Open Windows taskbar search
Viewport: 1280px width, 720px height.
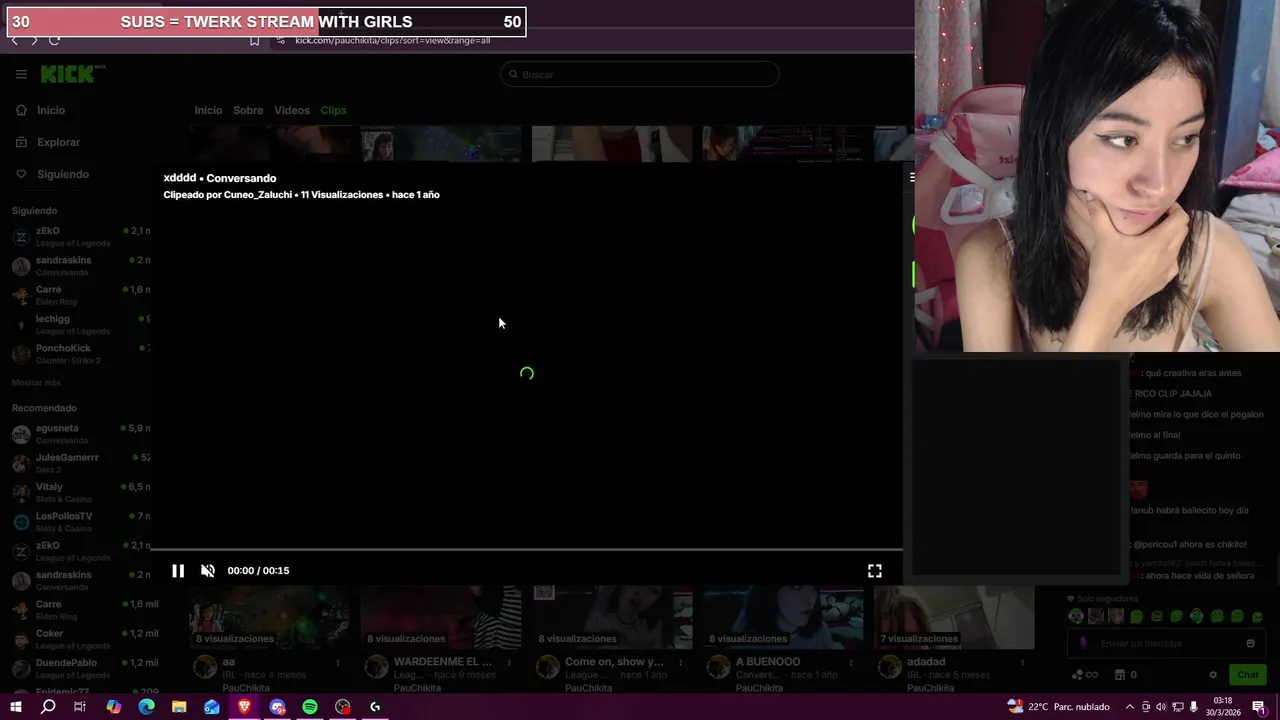click(47, 707)
